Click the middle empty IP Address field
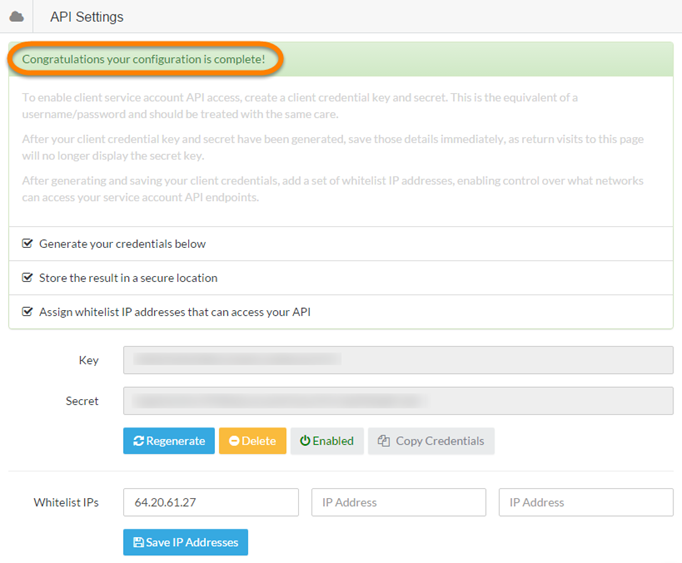Viewport: 682px width, 563px height. [398, 502]
